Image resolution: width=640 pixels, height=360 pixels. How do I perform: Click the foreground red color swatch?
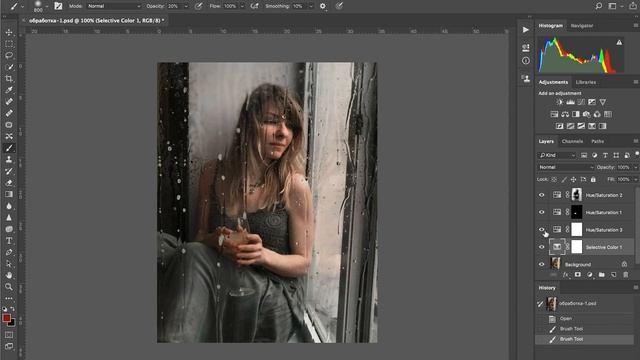pos(7,318)
